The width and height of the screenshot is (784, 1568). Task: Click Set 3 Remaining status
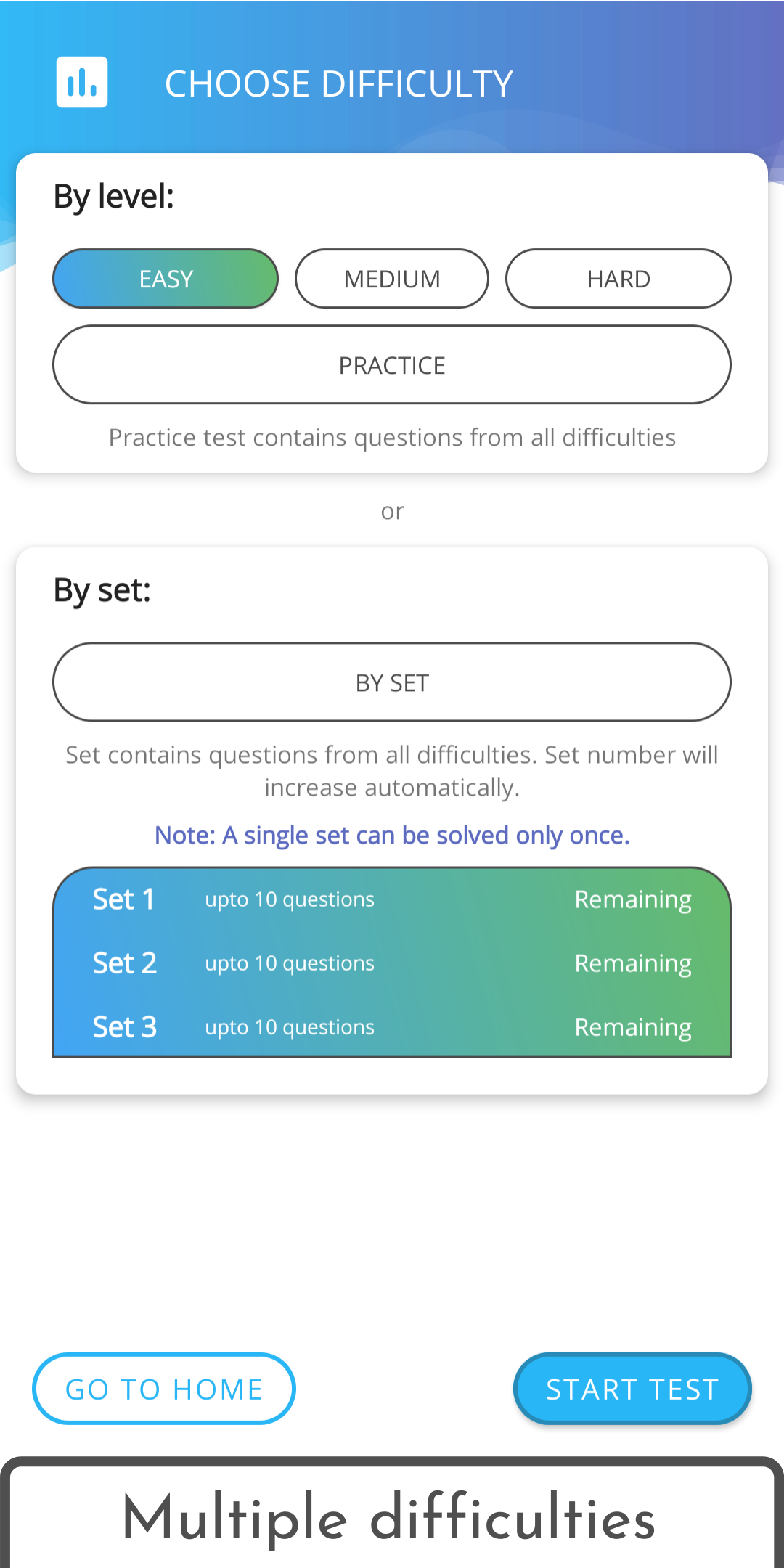tap(633, 1028)
